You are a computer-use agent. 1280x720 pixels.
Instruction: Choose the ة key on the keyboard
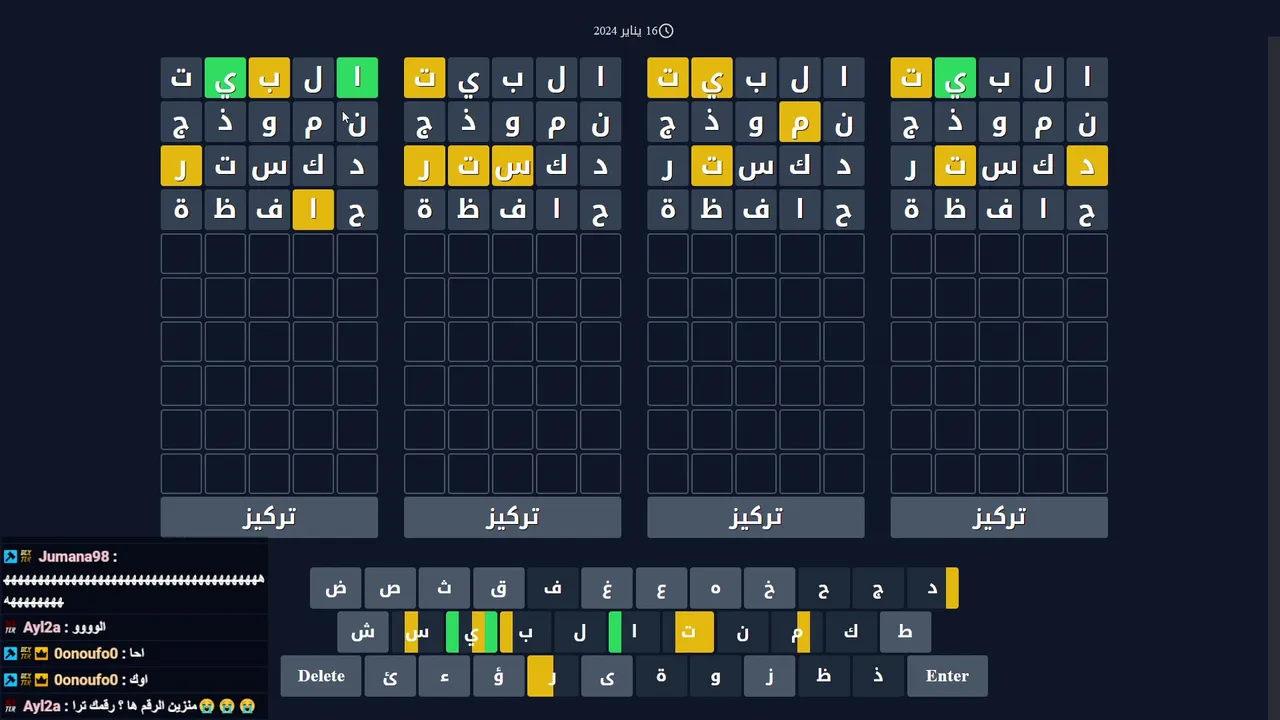click(x=660, y=676)
